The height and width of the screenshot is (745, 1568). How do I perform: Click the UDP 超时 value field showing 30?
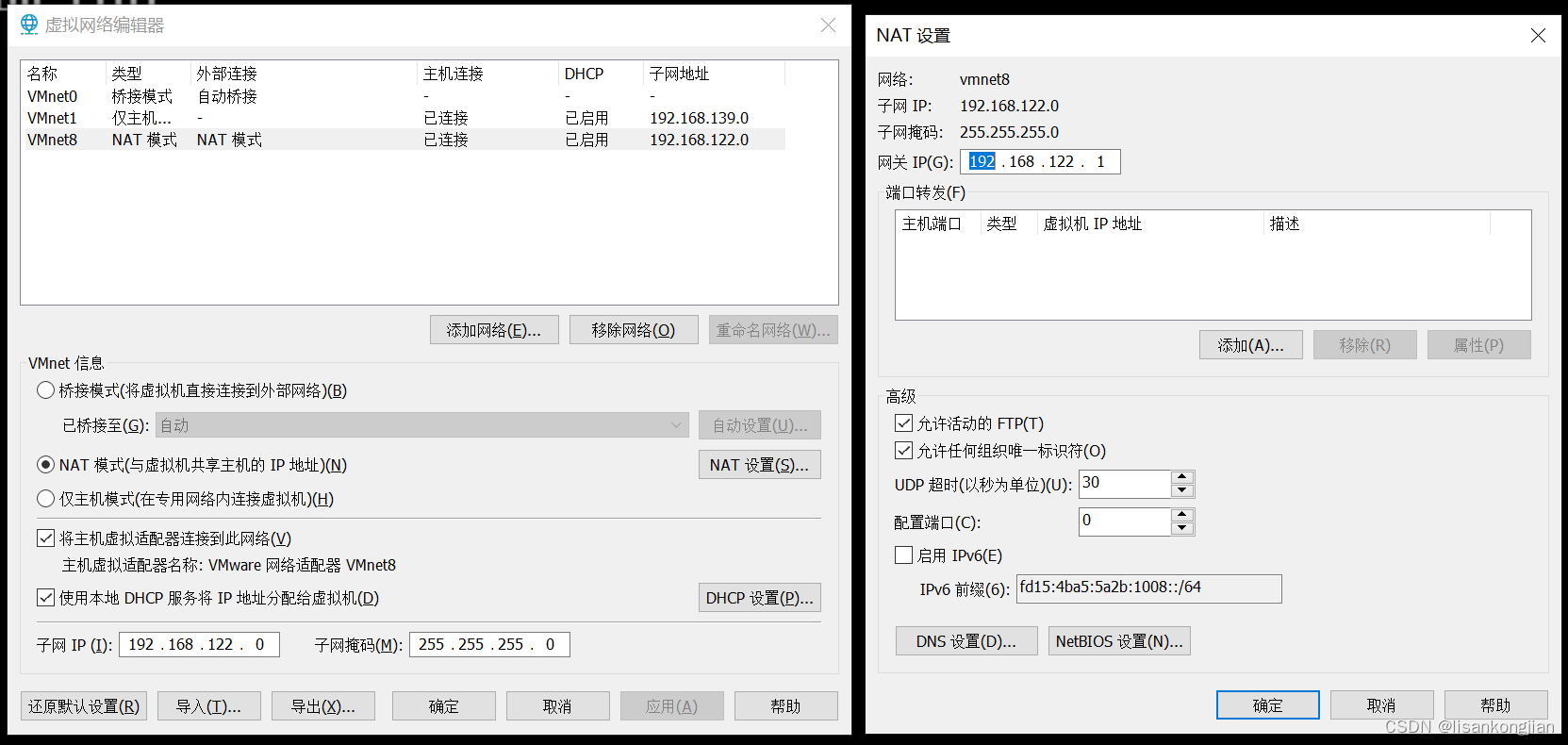pos(1125,484)
